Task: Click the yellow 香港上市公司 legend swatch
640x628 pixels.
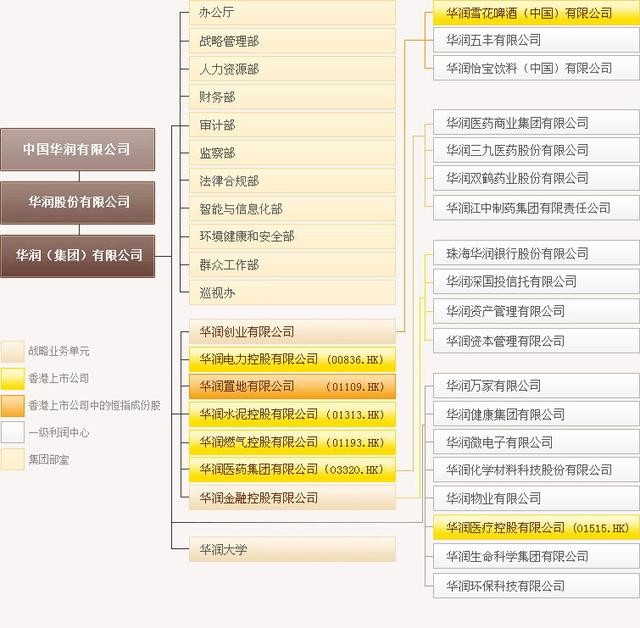Action: point(13,379)
